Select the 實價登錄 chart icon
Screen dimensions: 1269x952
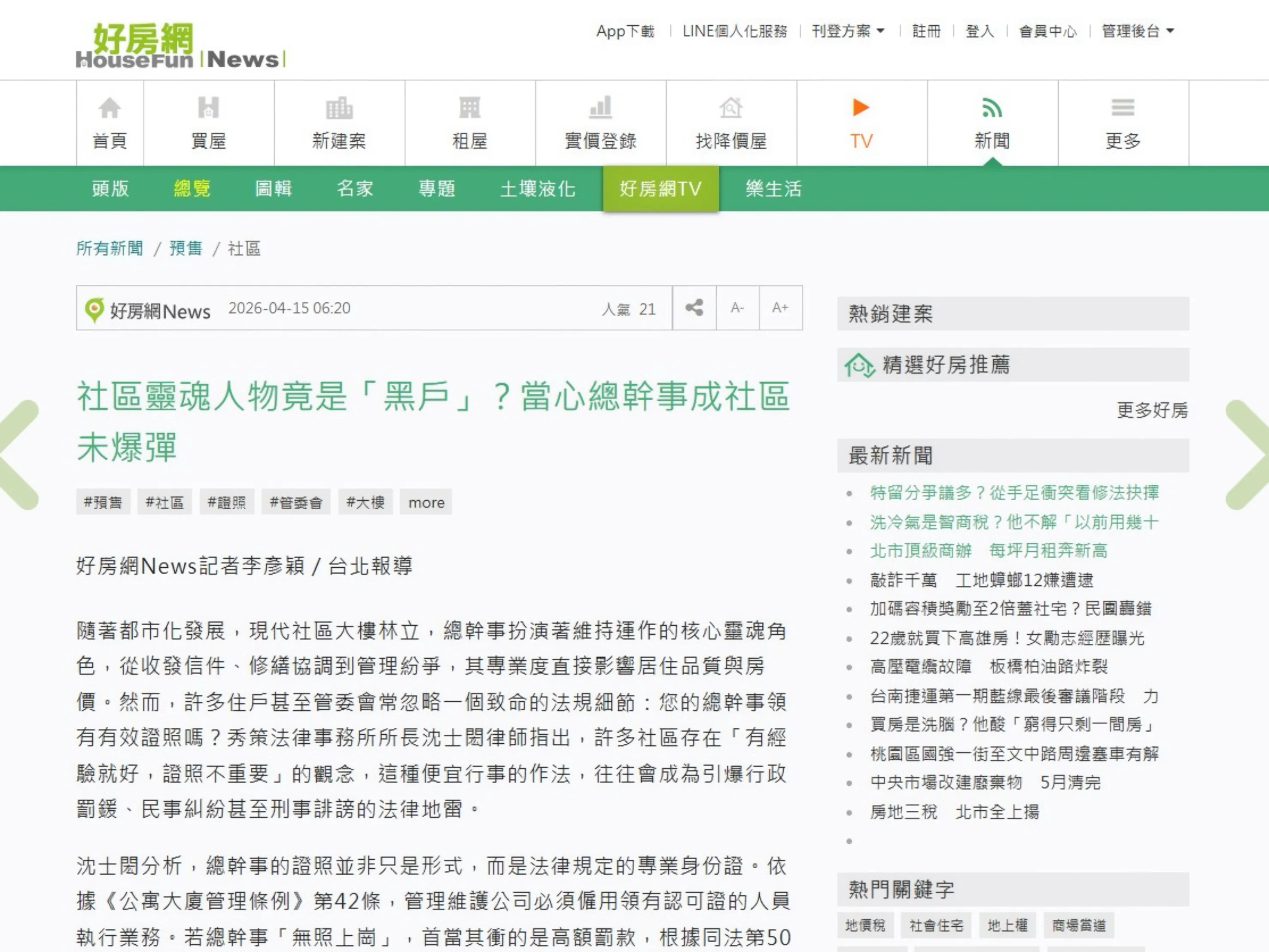[600, 107]
